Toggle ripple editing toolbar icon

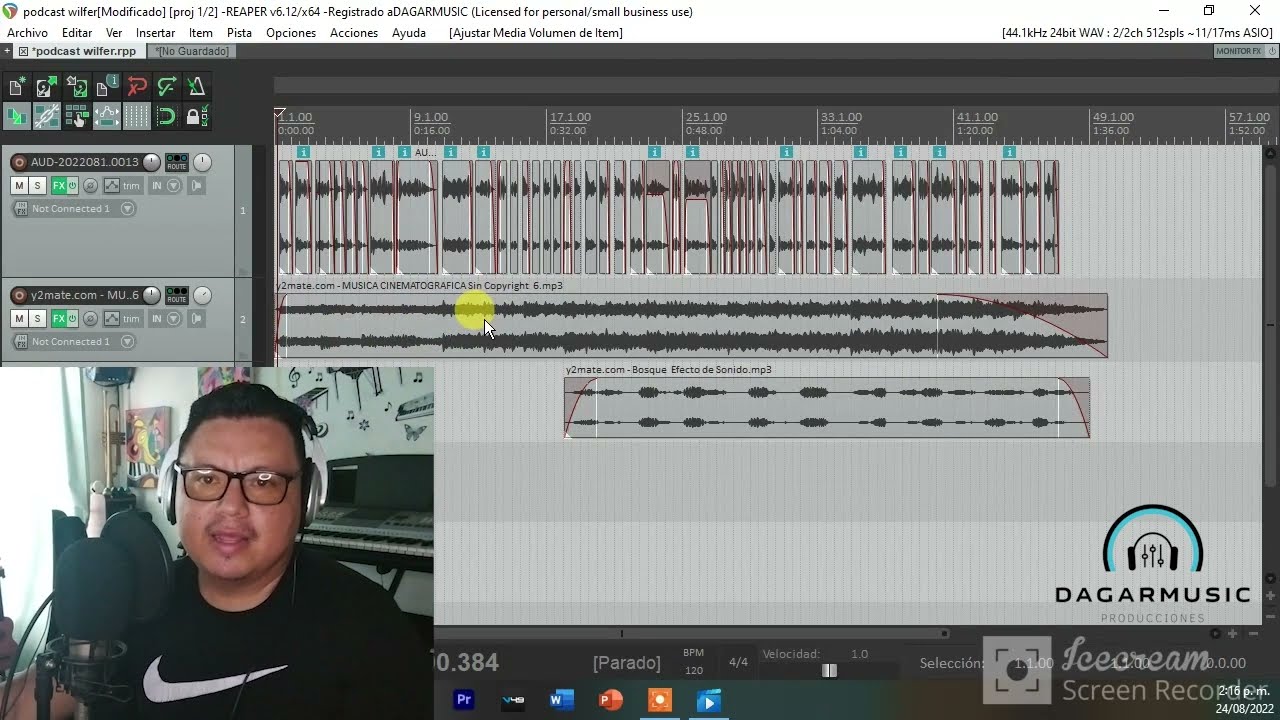(x=77, y=116)
